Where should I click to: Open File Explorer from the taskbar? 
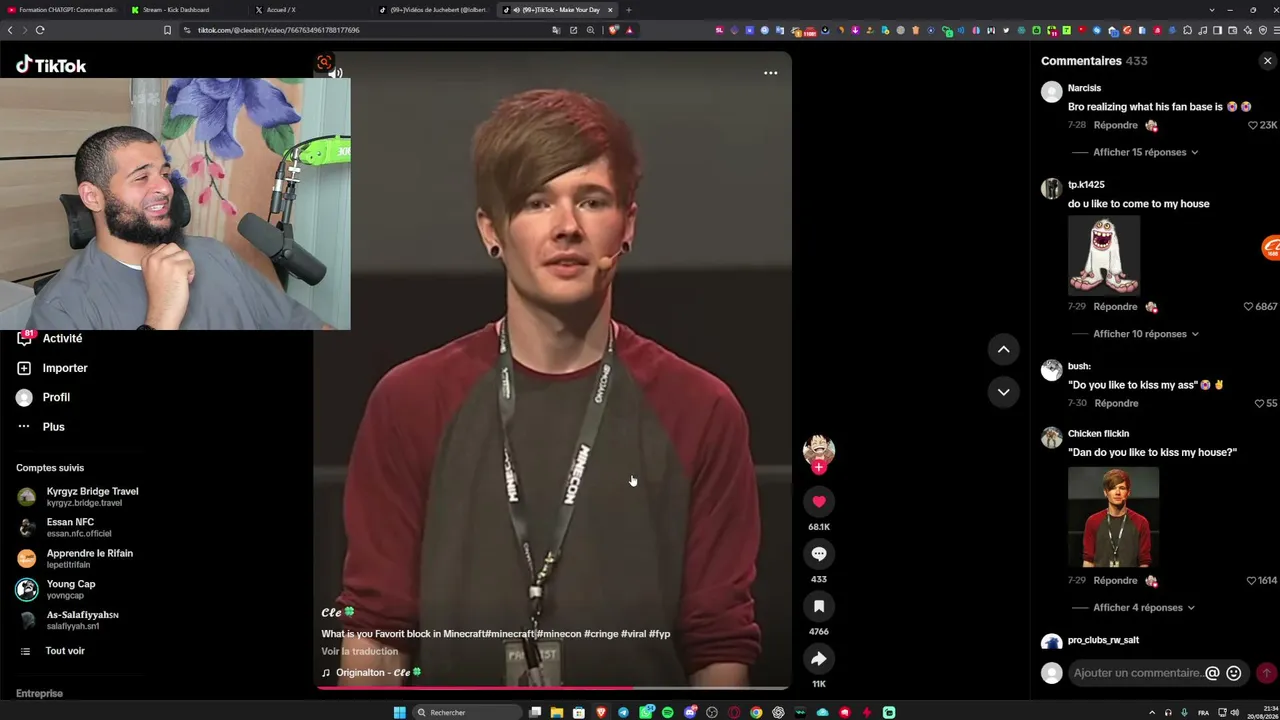(557, 712)
